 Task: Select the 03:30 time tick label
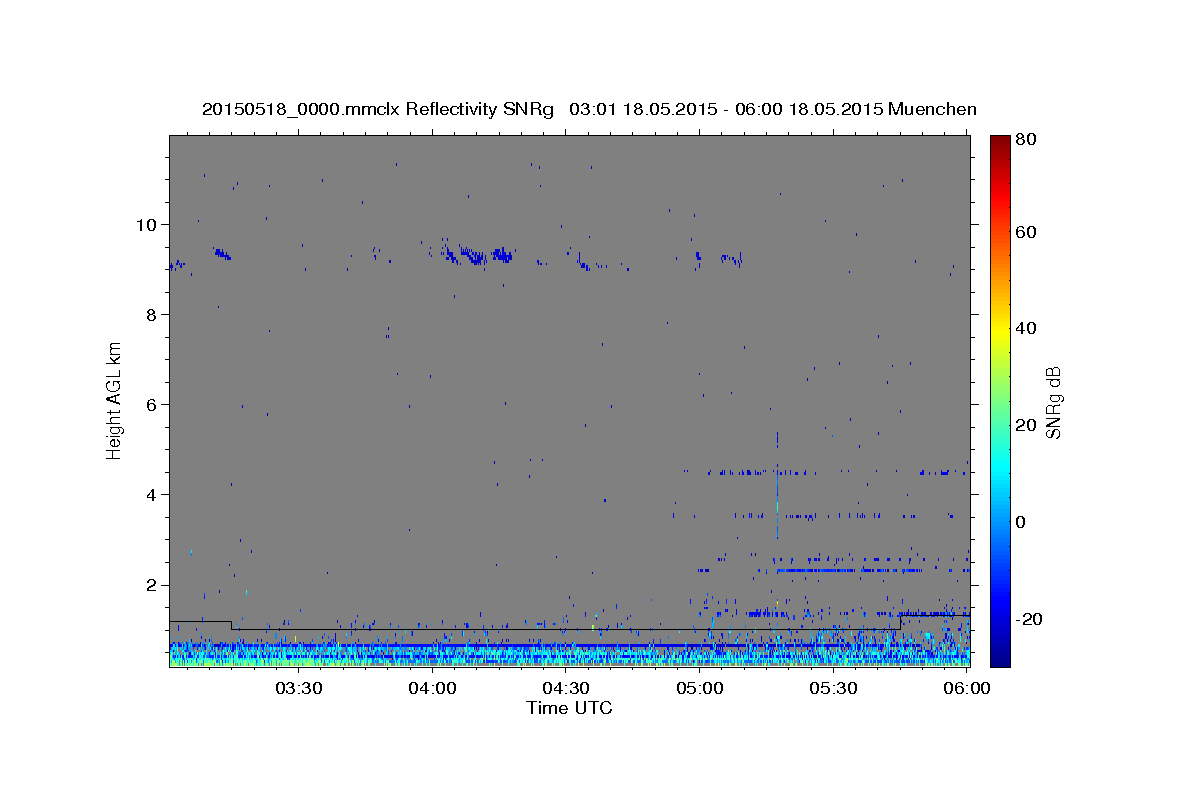298,688
